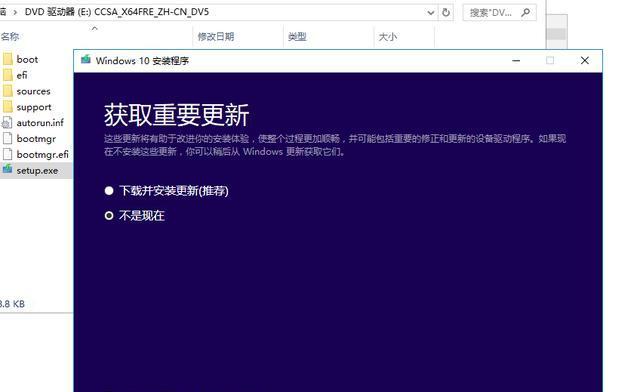Image resolution: width=640 pixels, height=392 pixels.
Task: Select the bootmgr.efi file icon
Action: [7, 154]
